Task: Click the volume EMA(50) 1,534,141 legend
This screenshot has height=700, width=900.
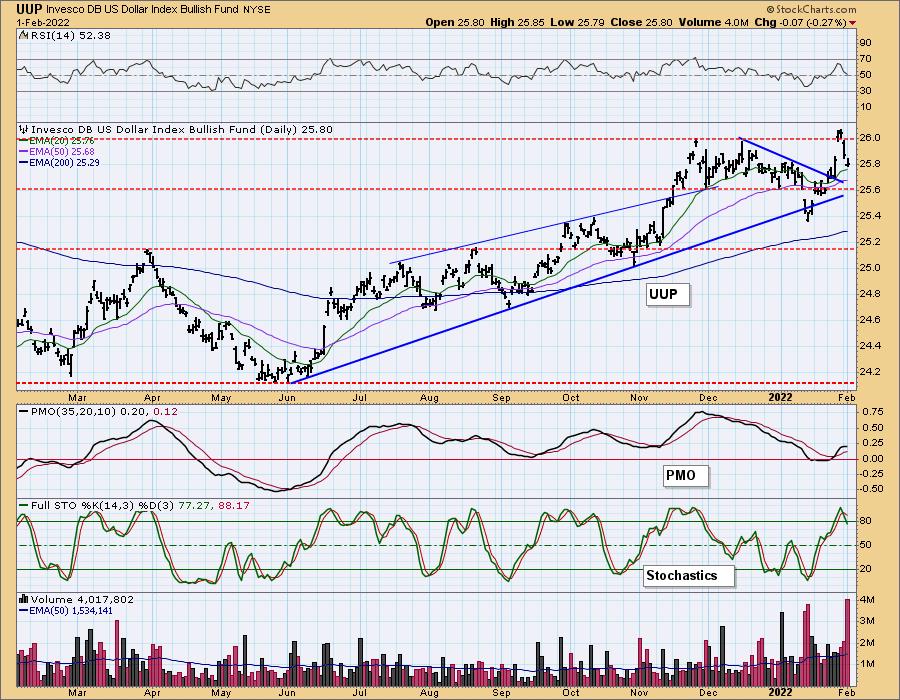Action: click(66, 610)
